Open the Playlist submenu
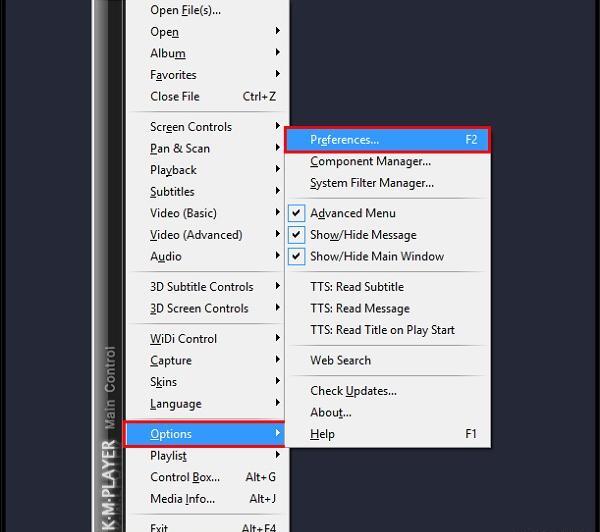Image resolution: width=600 pixels, height=532 pixels. [x=207, y=455]
